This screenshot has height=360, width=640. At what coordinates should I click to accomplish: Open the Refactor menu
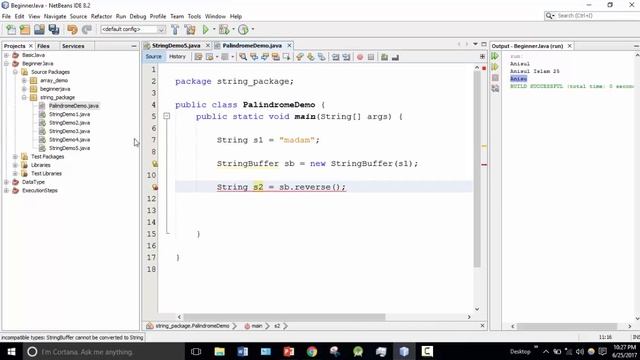101,16
